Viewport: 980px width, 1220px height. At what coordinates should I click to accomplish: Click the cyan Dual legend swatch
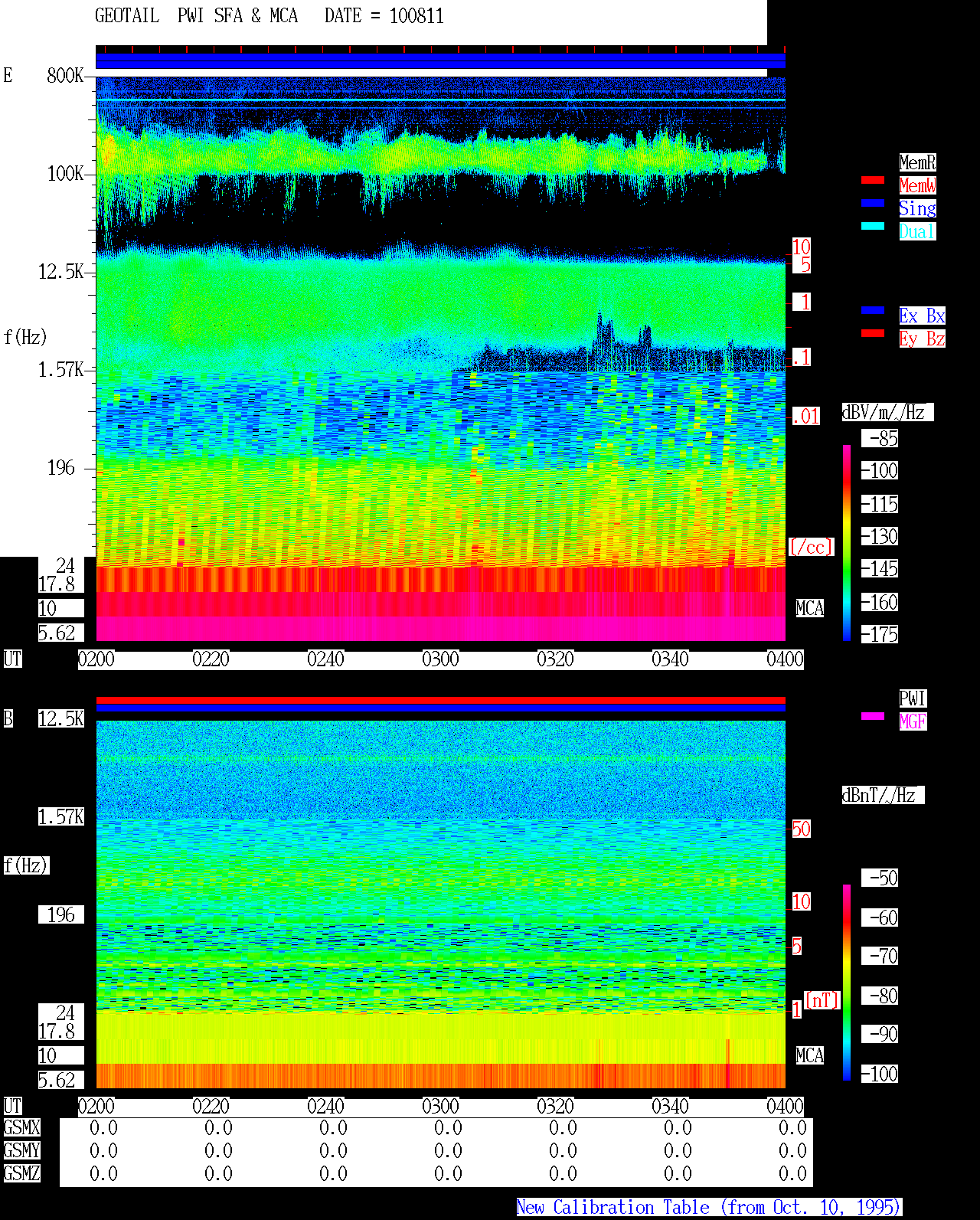[x=873, y=226]
